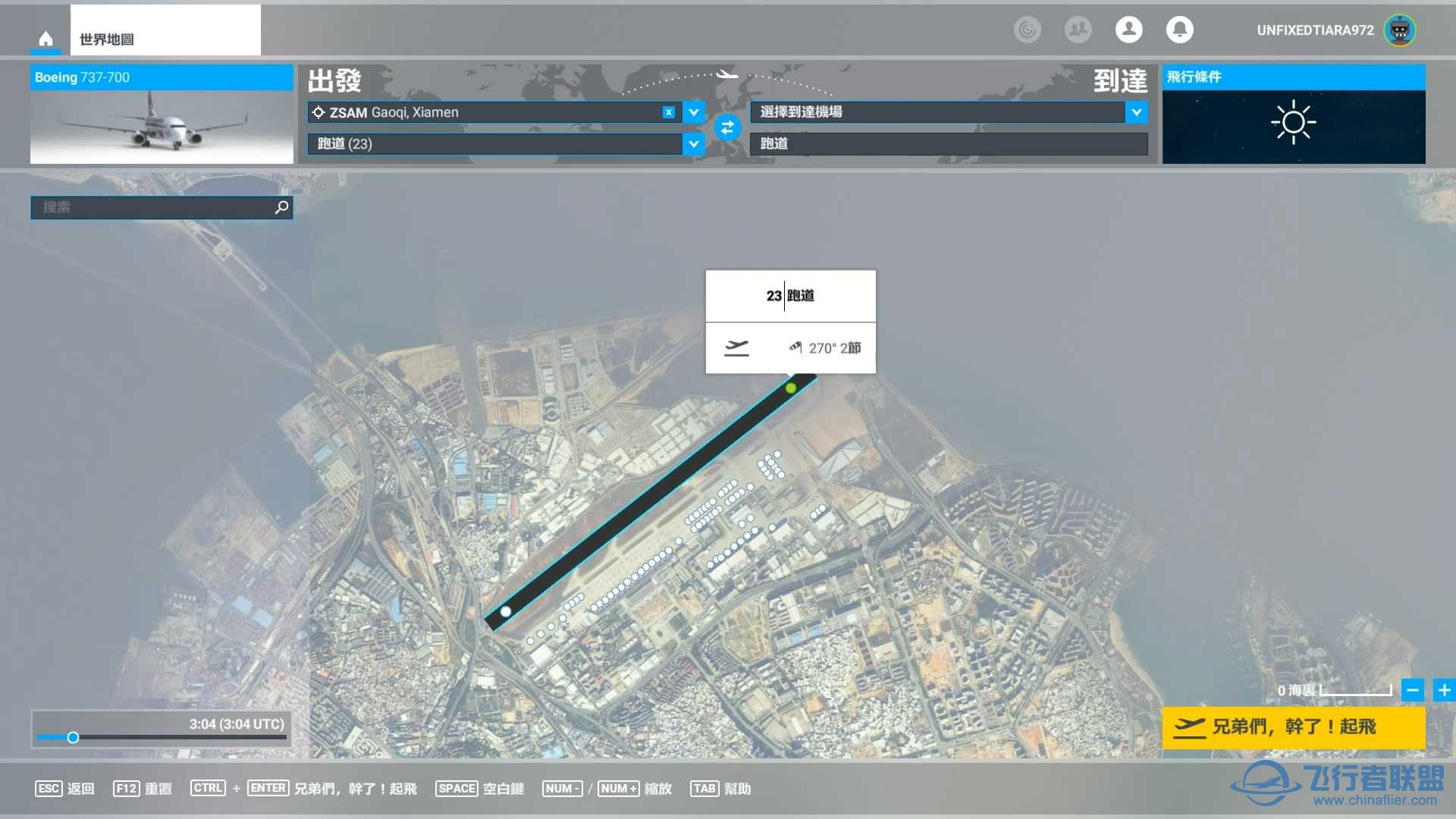Open the notifications bell icon
Viewport: 1456px width, 819px height.
coord(1179,30)
